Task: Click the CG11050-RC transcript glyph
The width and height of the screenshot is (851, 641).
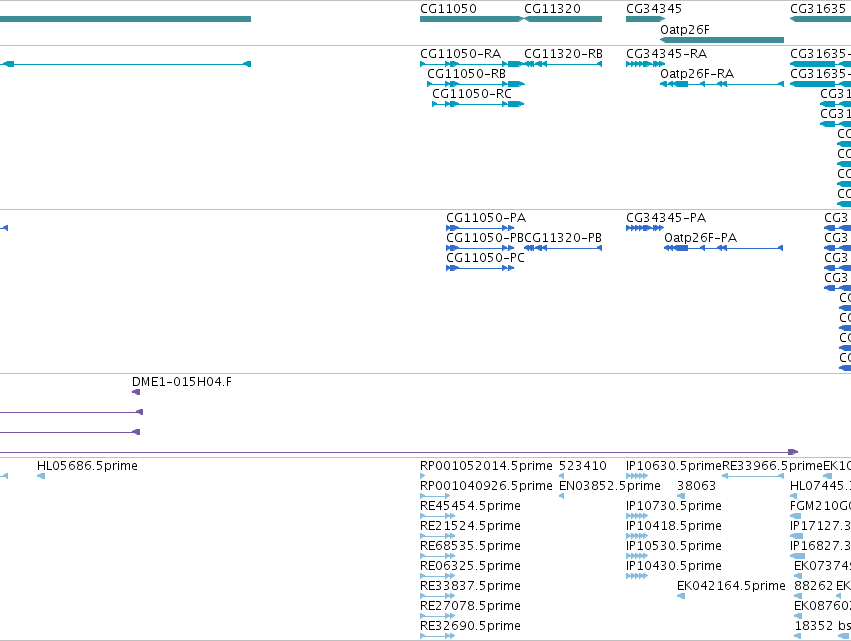Action: 478,104
